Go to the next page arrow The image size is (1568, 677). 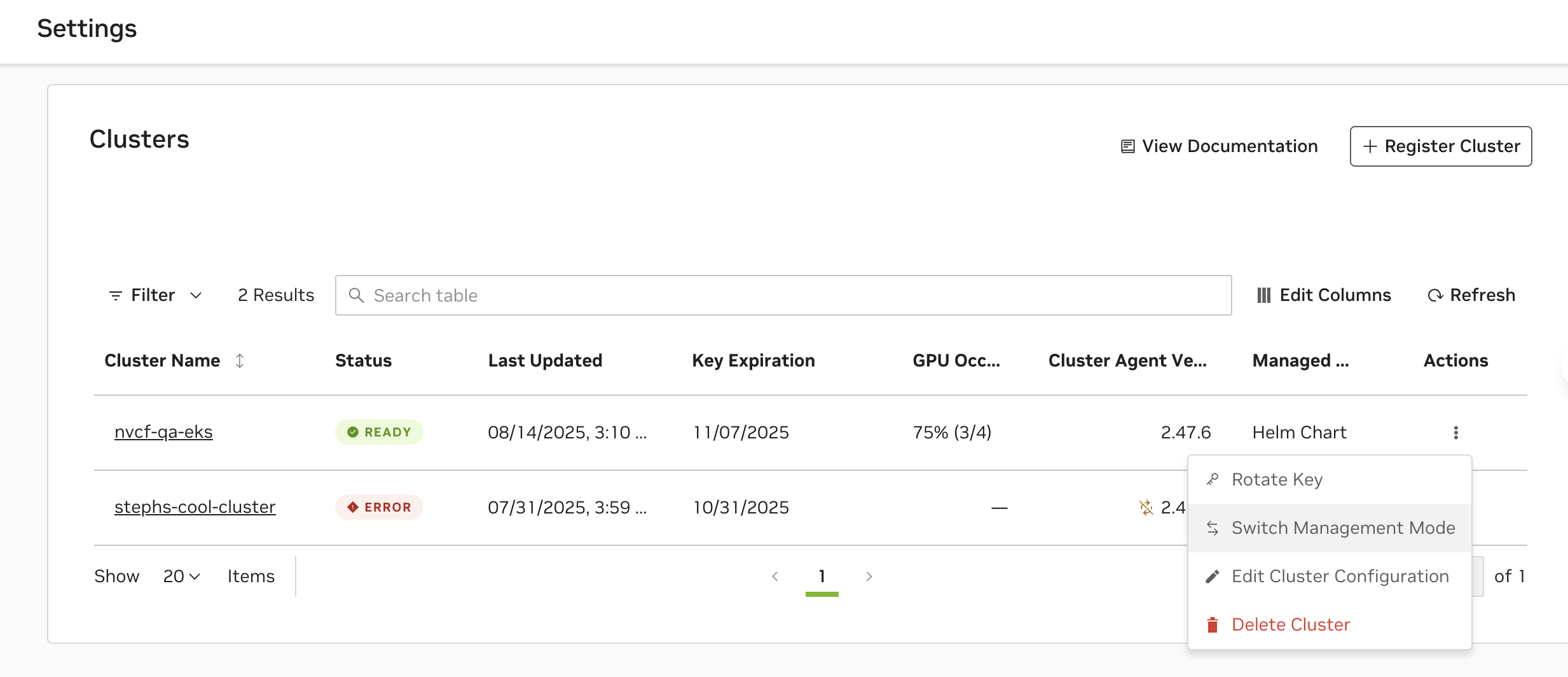869,576
